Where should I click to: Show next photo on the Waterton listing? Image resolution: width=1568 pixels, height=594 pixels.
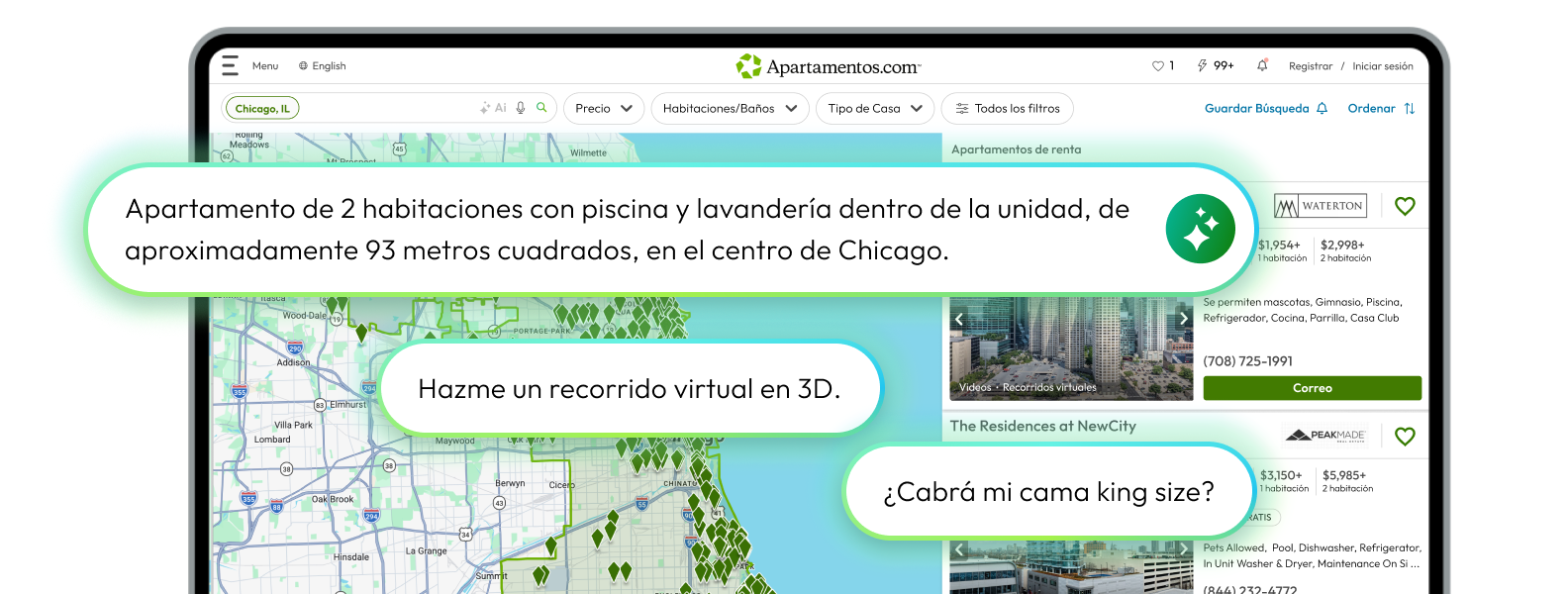1184,319
